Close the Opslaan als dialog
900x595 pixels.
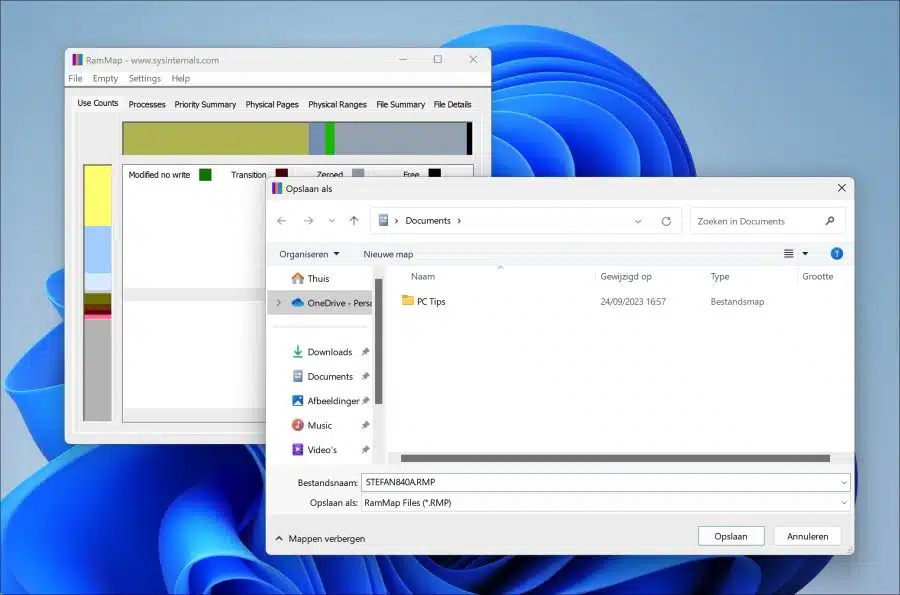click(x=841, y=188)
